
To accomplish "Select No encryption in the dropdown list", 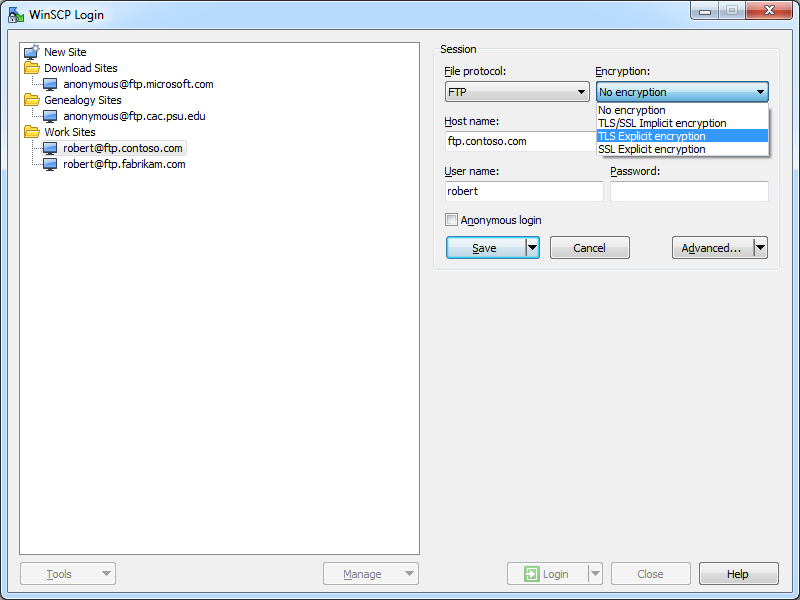I will coord(631,110).
